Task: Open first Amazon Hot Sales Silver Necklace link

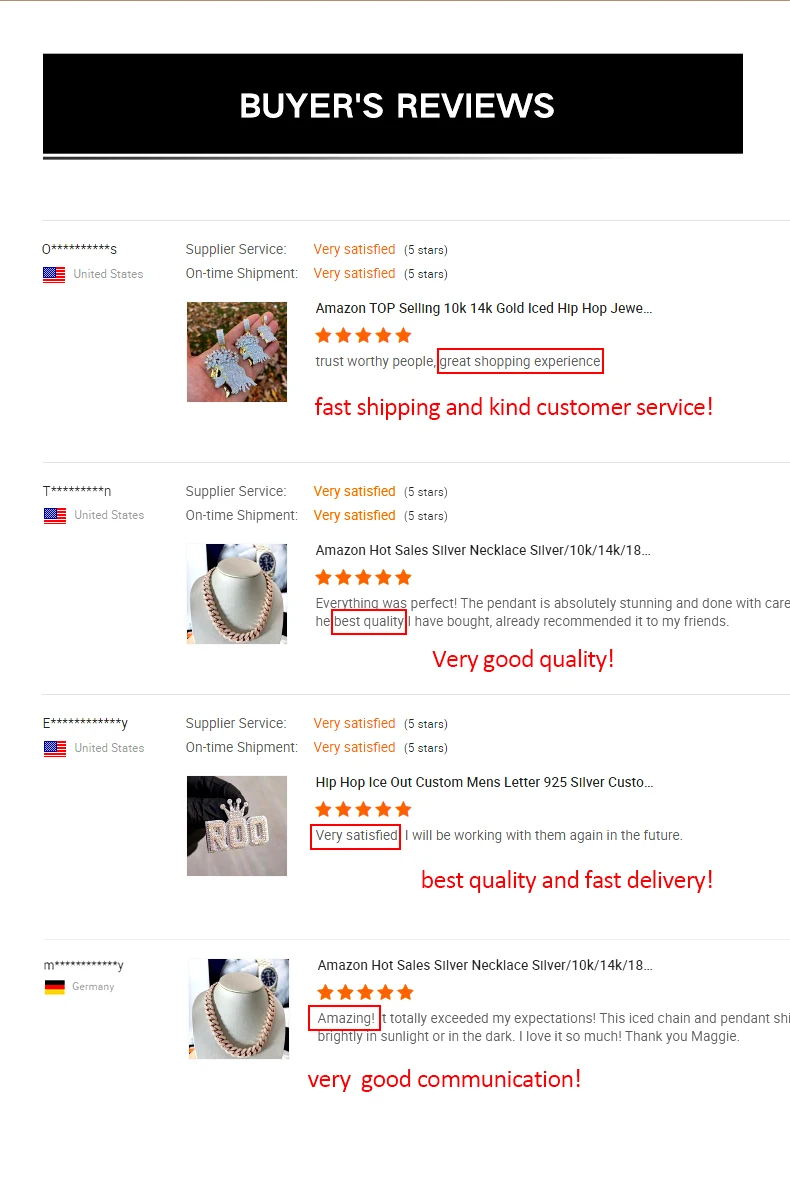Action: tap(483, 551)
